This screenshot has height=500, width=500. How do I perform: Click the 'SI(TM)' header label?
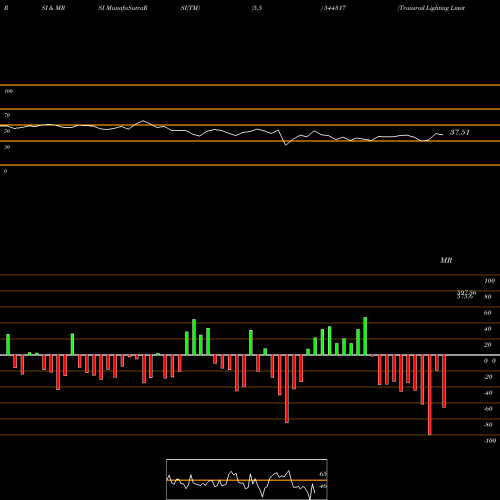coord(190,8)
